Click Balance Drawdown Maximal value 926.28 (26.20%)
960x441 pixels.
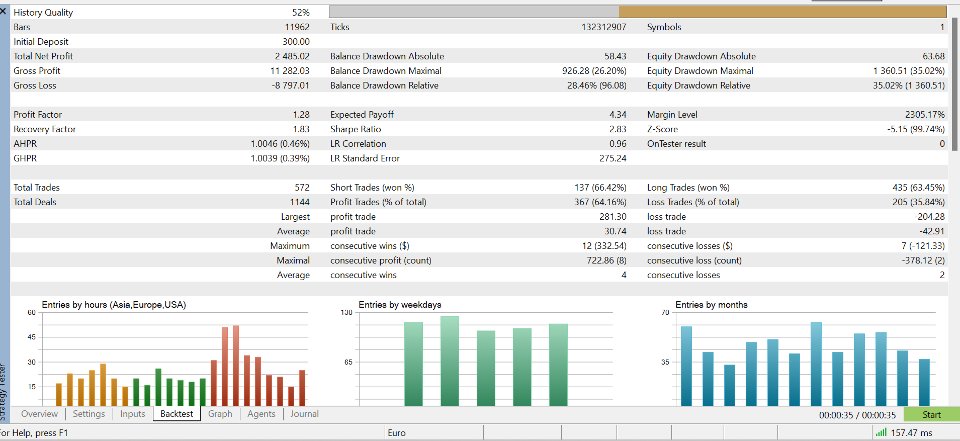(x=594, y=71)
